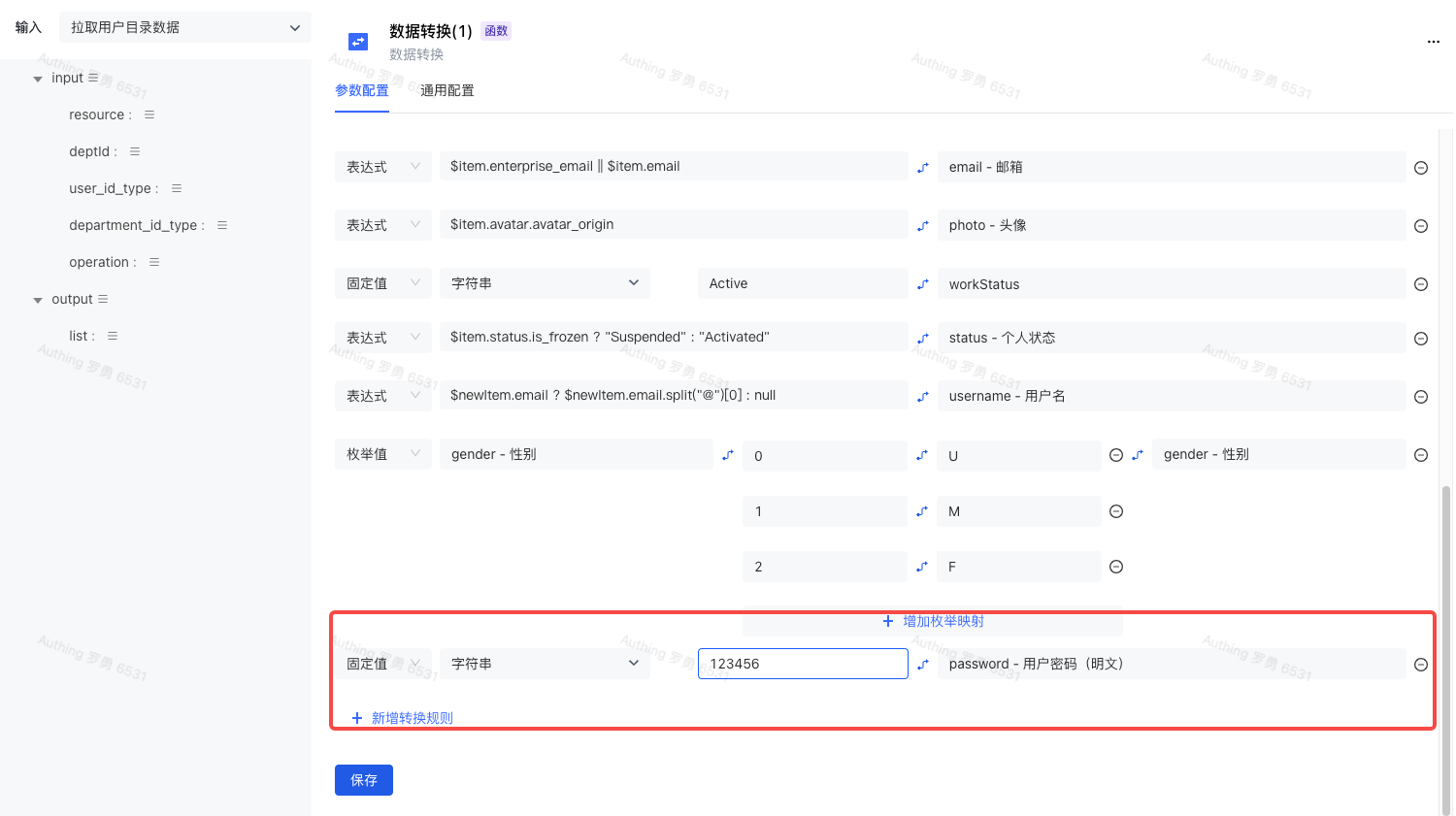Click the menu icon next to resource
Image resolution: width=1456 pixels, height=816 pixels.
149,114
